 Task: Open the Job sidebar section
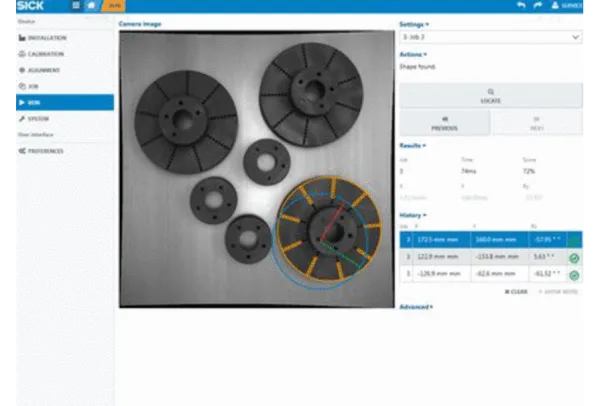pyautogui.click(x=65, y=86)
